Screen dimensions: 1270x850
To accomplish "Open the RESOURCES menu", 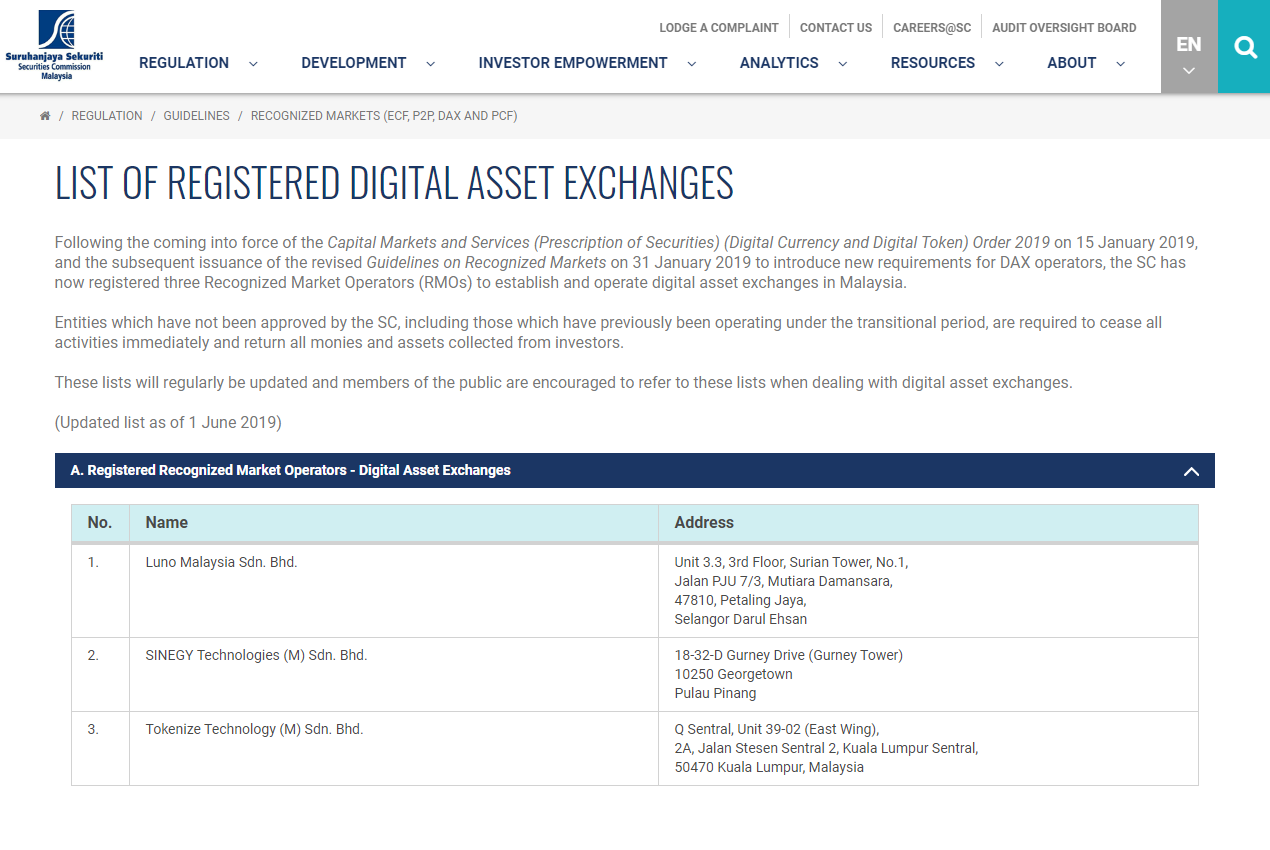I will click(933, 63).
